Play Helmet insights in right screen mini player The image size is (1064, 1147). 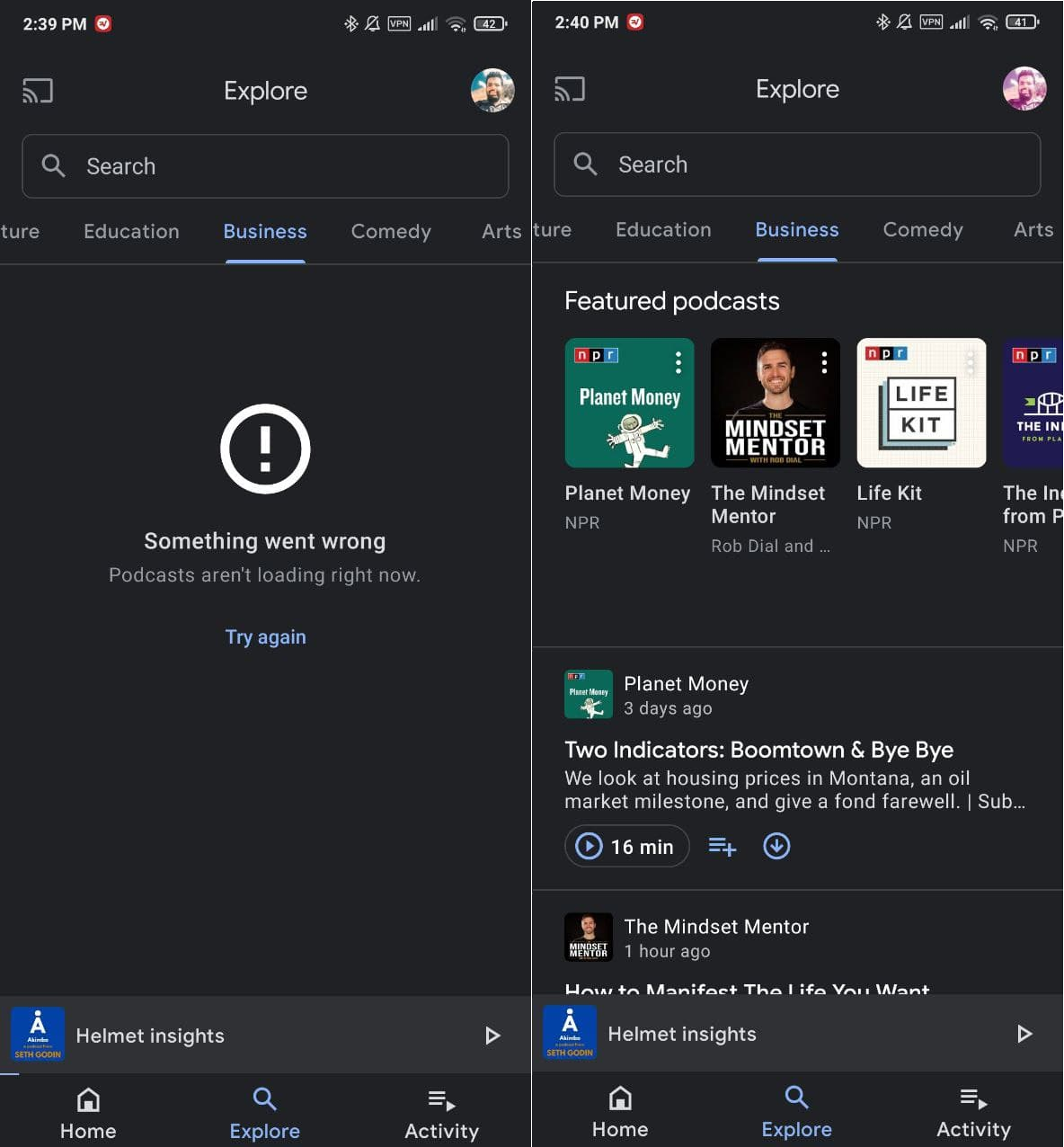(1024, 1034)
